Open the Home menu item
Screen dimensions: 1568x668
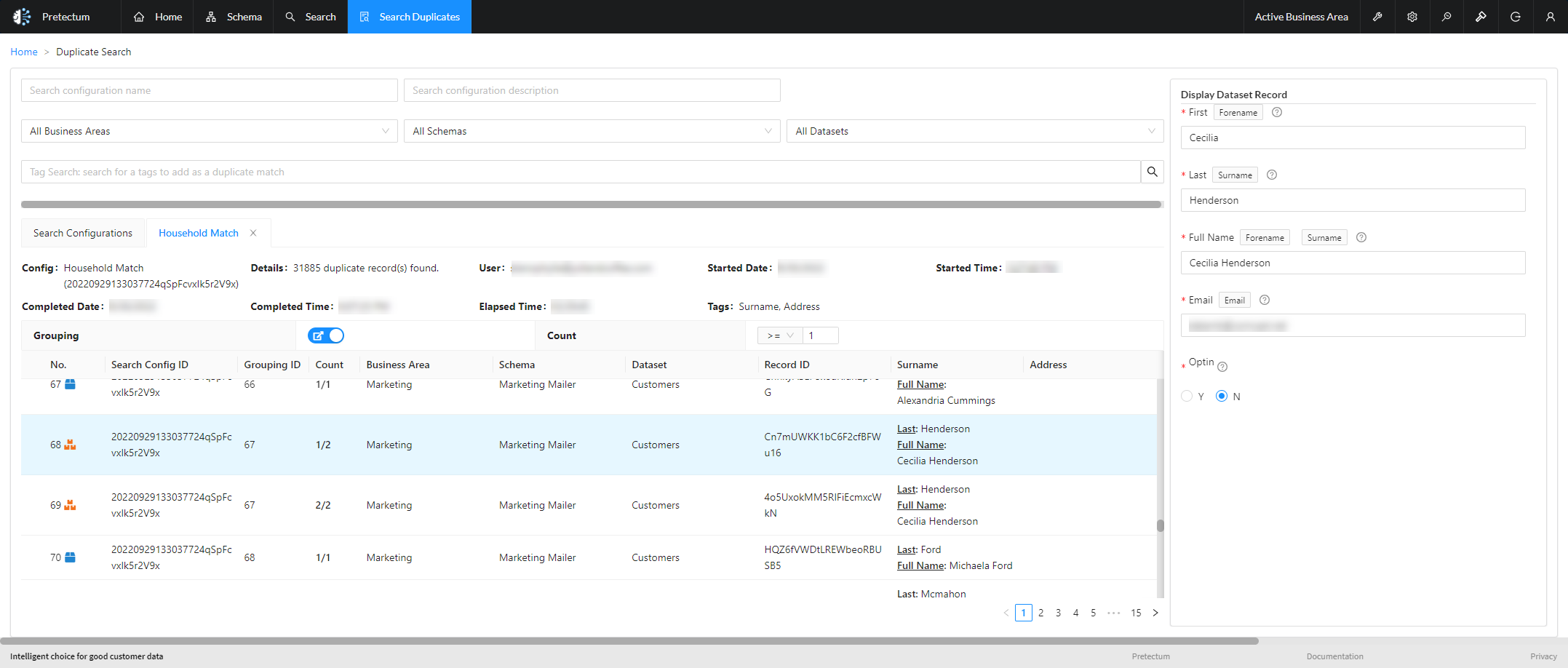[158, 17]
